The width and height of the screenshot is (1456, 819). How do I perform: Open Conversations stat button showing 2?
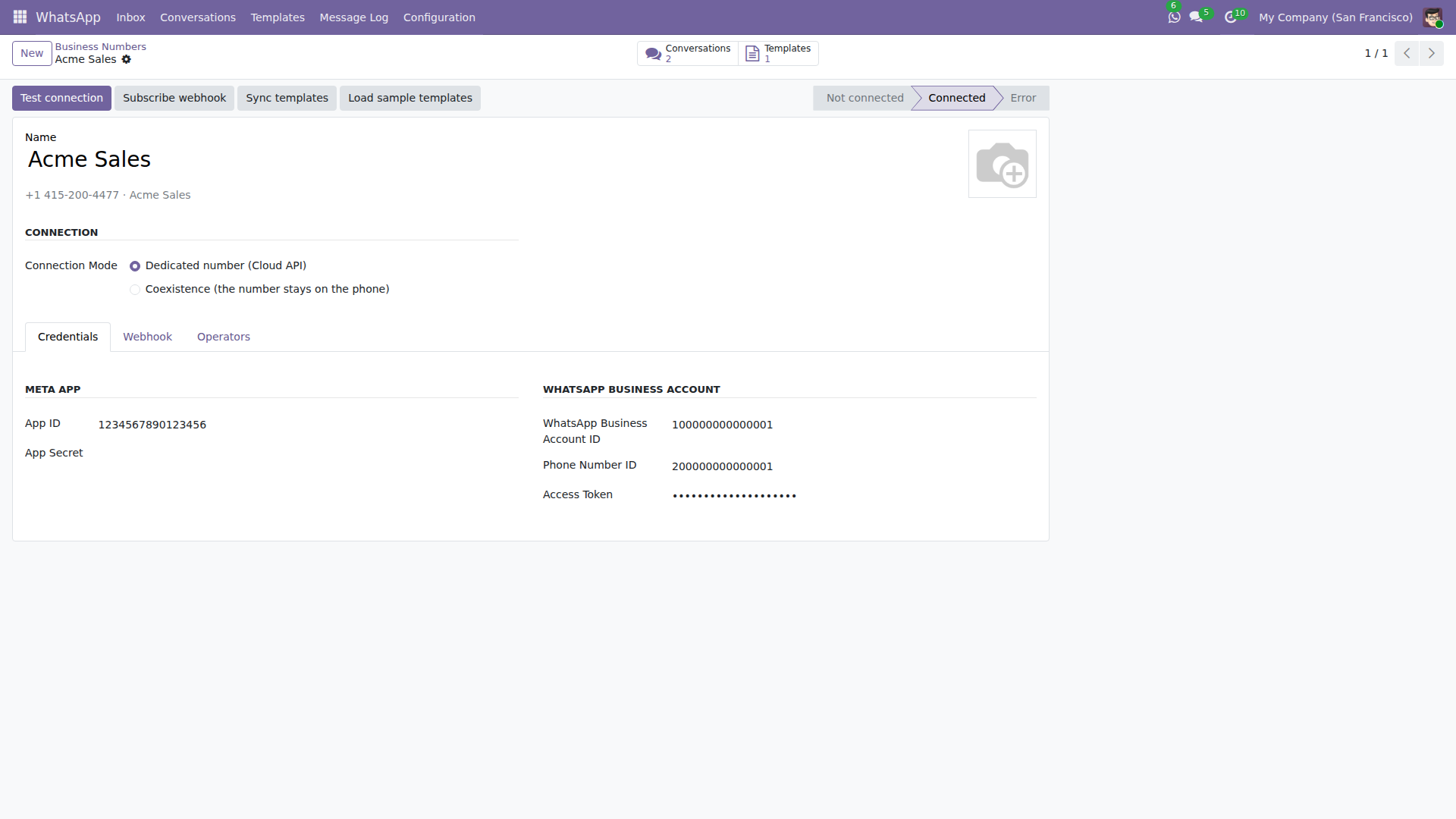click(x=688, y=53)
